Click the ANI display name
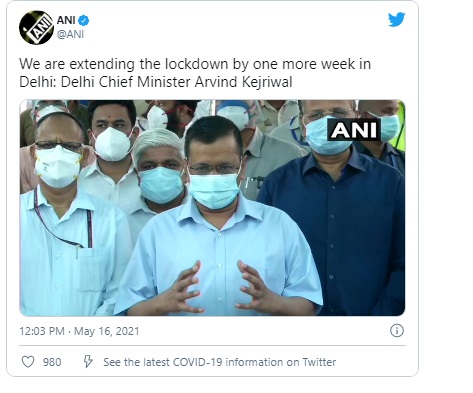The height and width of the screenshot is (393, 473). coord(66,20)
